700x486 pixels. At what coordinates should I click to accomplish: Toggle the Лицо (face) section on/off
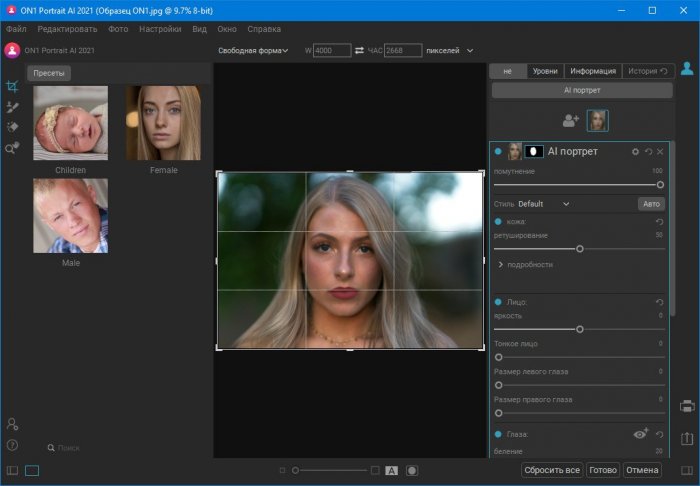click(x=498, y=302)
